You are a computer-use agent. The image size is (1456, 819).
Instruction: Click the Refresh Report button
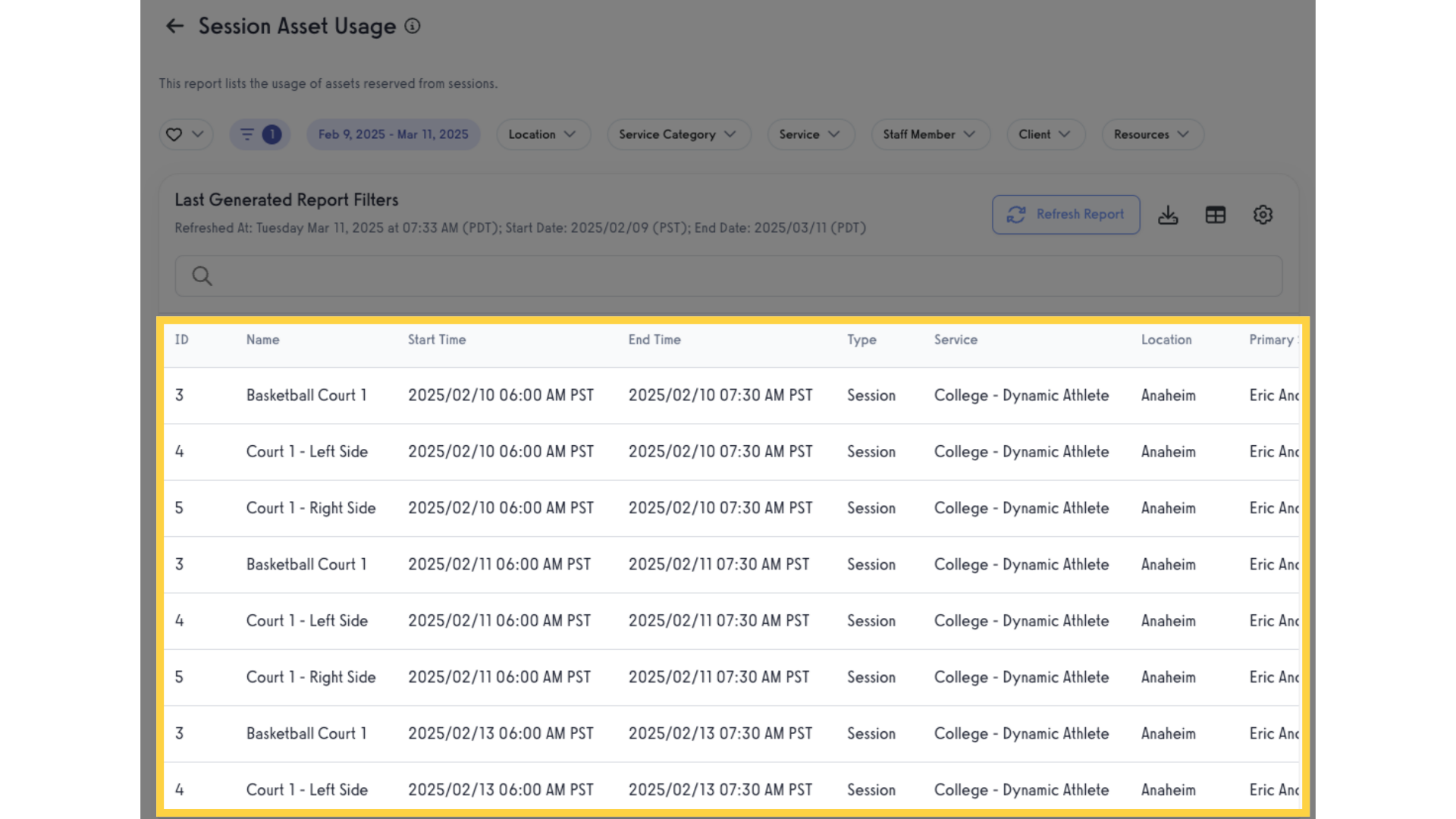pos(1065,215)
